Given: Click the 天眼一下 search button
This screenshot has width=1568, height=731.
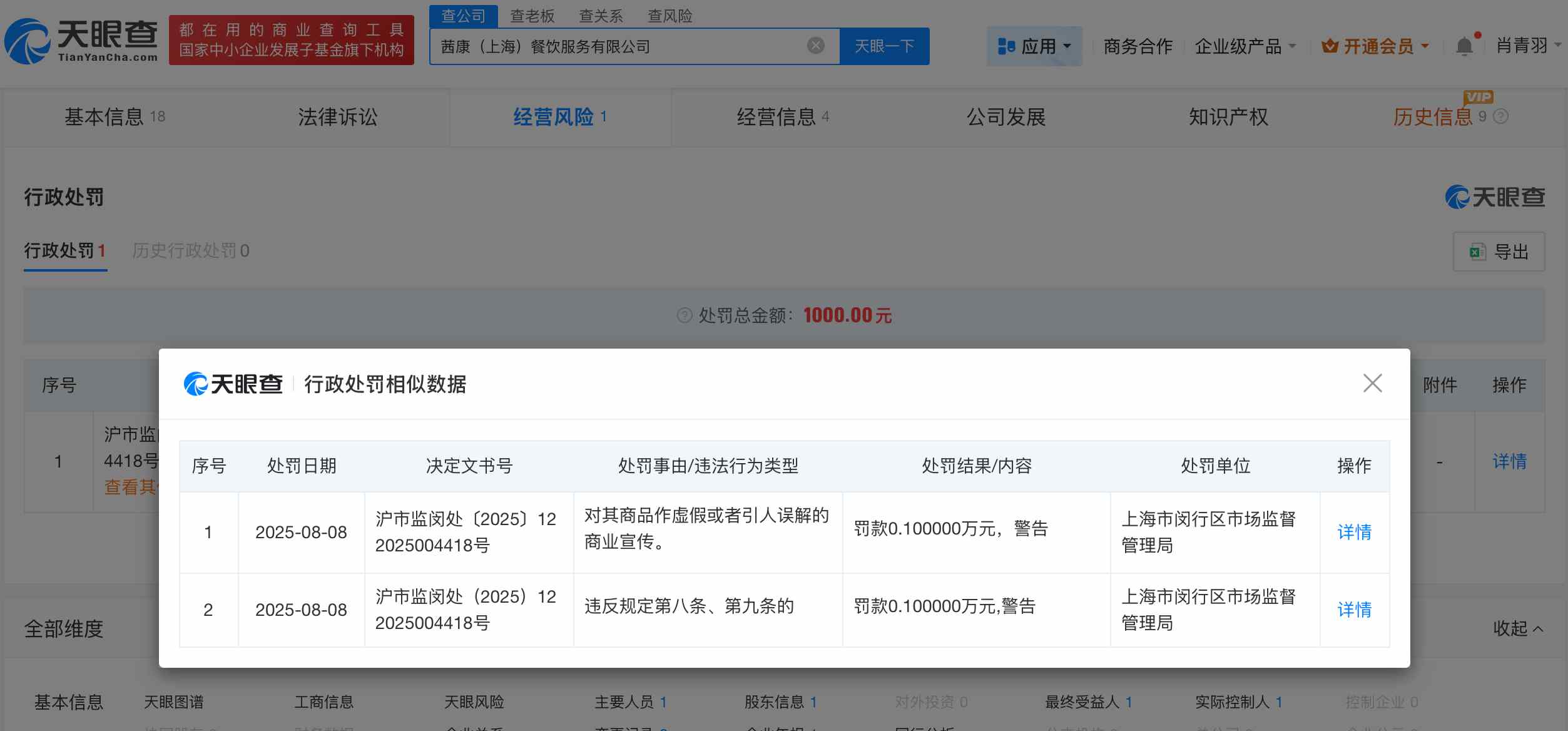Looking at the screenshot, I should point(885,46).
